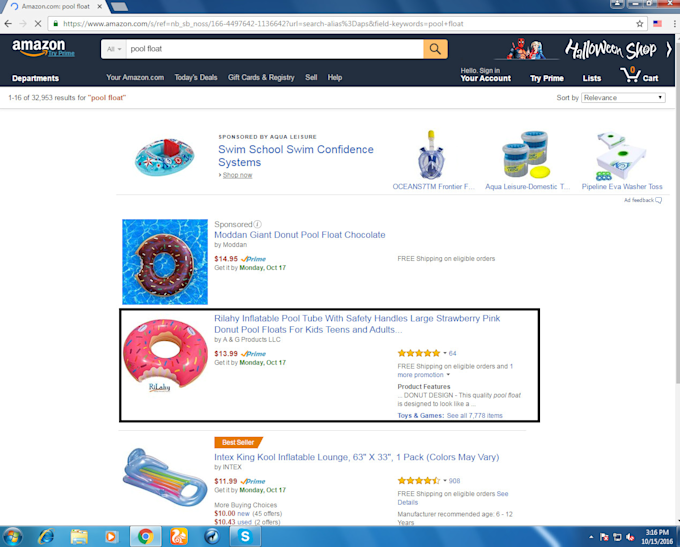Stop page loading with the X button
680x547 pixels.
(x=38, y=24)
